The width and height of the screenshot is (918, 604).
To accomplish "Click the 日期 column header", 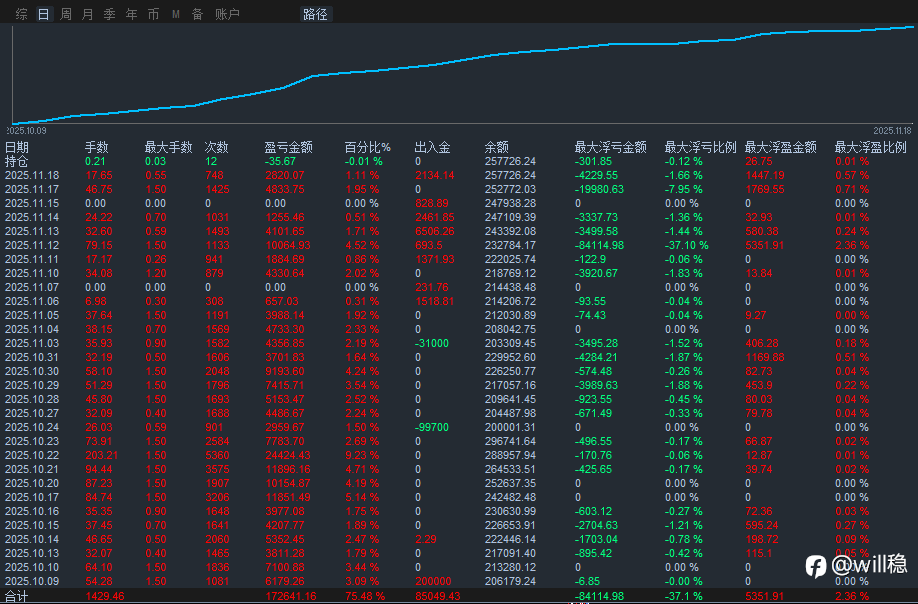I will click(17, 147).
